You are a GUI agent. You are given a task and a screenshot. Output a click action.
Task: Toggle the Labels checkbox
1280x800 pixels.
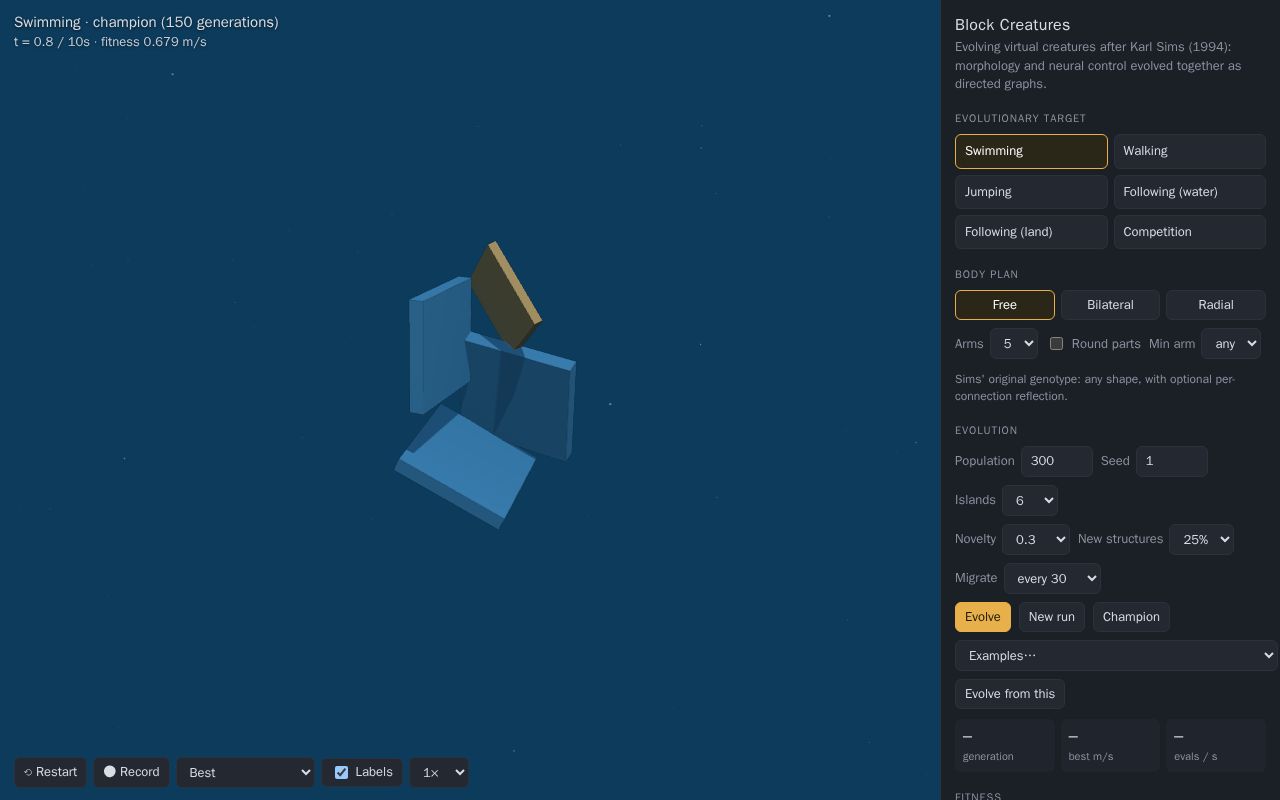(341, 772)
